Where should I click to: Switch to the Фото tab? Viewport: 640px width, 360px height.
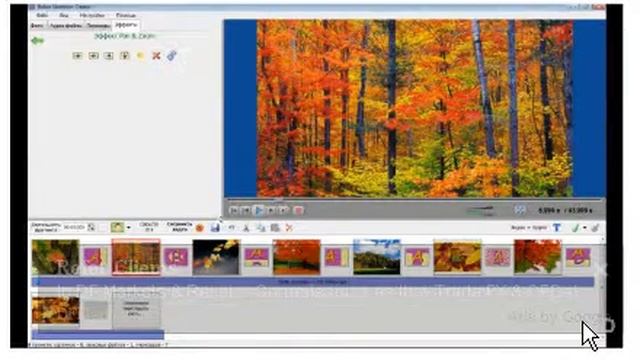pos(38,25)
